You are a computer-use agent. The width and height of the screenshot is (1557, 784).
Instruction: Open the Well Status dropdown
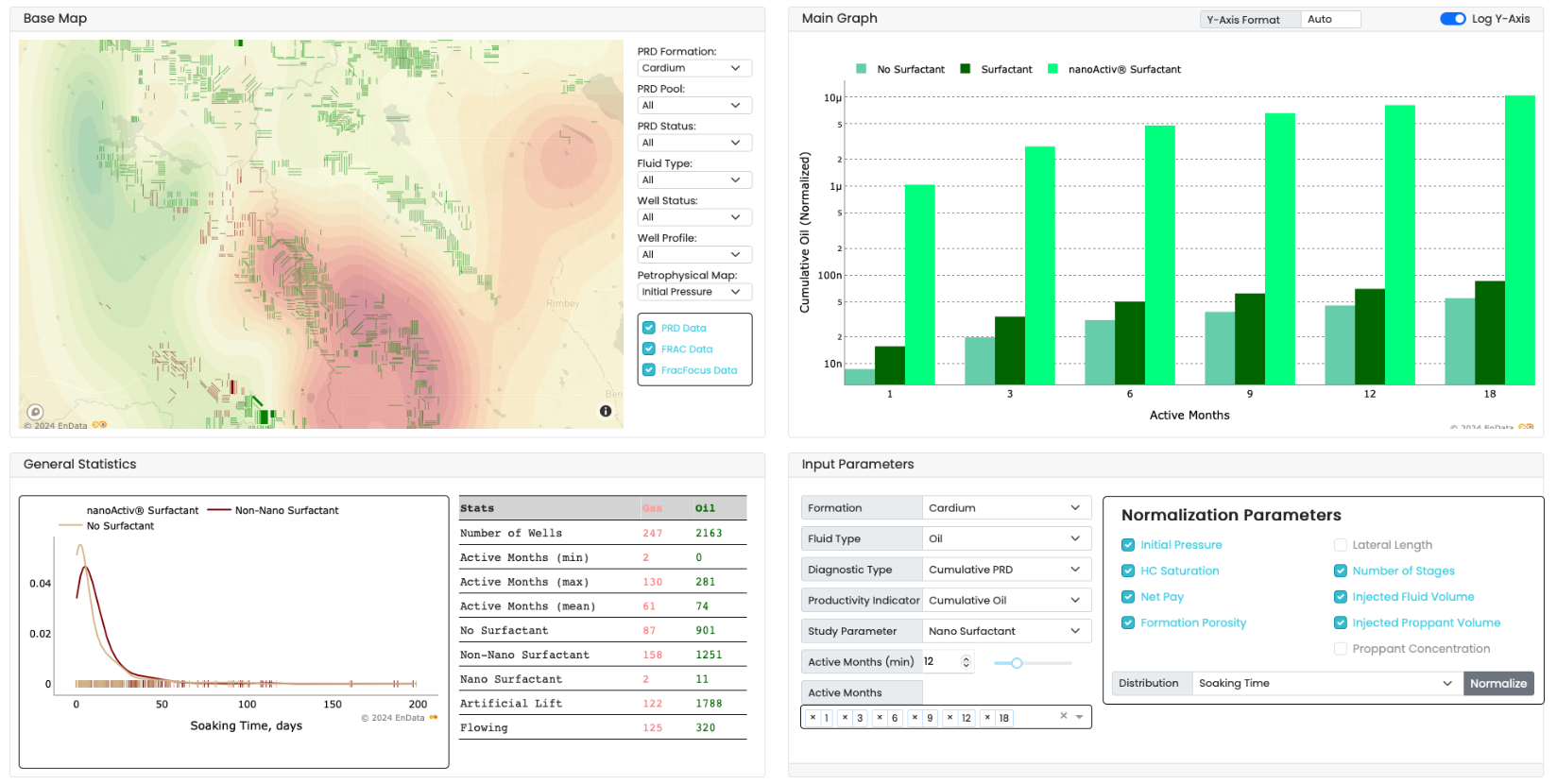tap(694, 217)
